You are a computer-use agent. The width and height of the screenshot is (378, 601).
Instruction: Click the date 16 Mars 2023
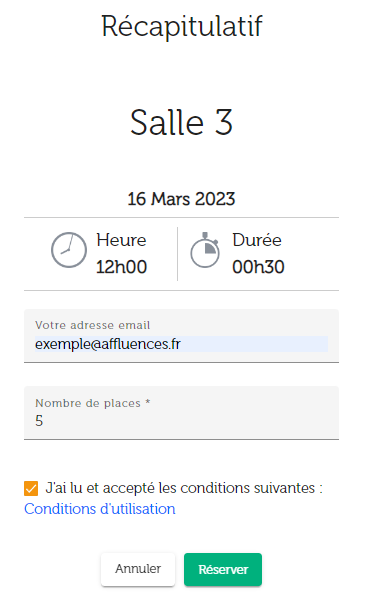pyautogui.click(x=181, y=199)
